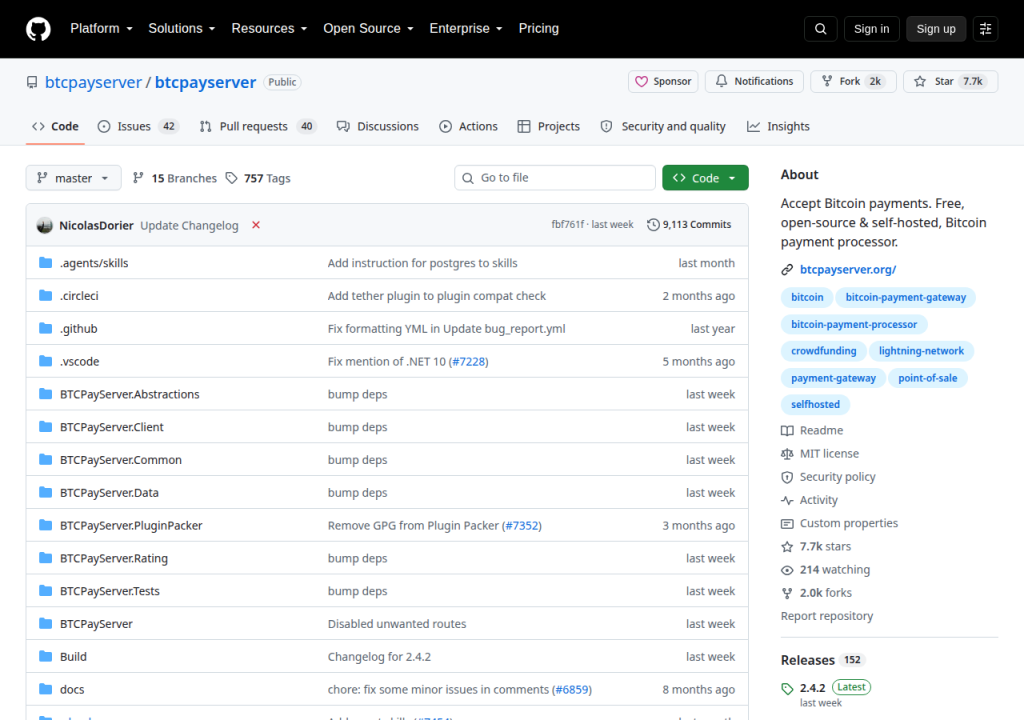Image resolution: width=1024 pixels, height=720 pixels.
Task: Open the btcpayserver.org/ website link
Action: point(848,270)
